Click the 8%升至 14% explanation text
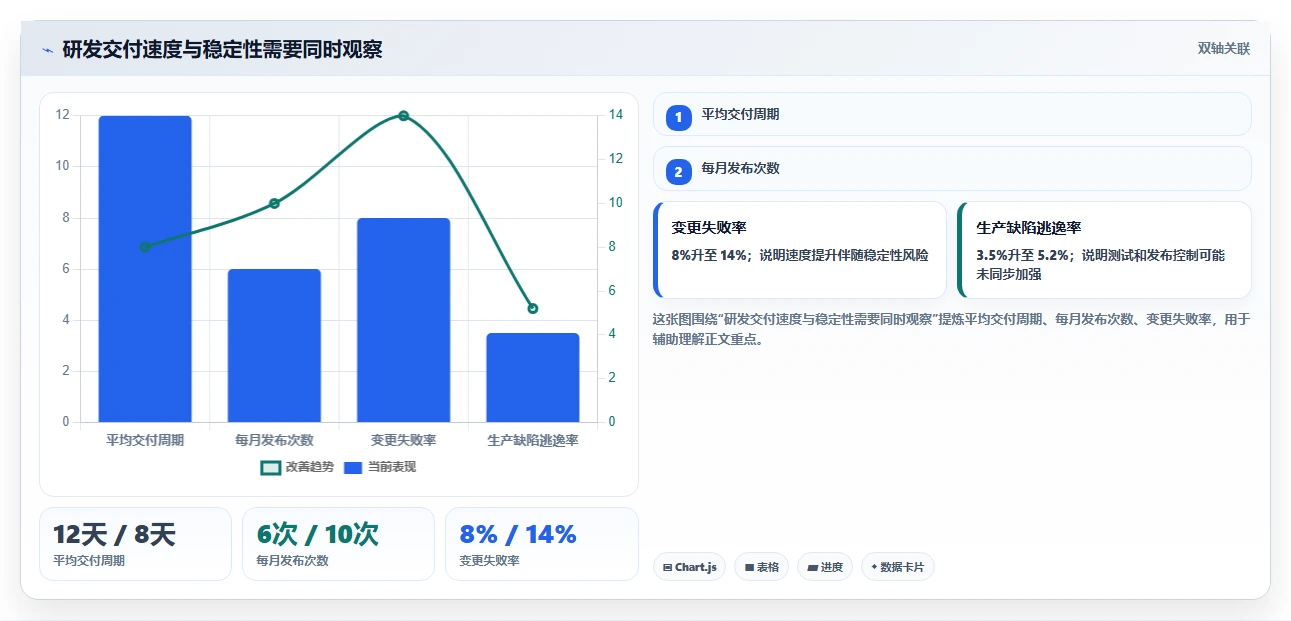 tap(800, 255)
